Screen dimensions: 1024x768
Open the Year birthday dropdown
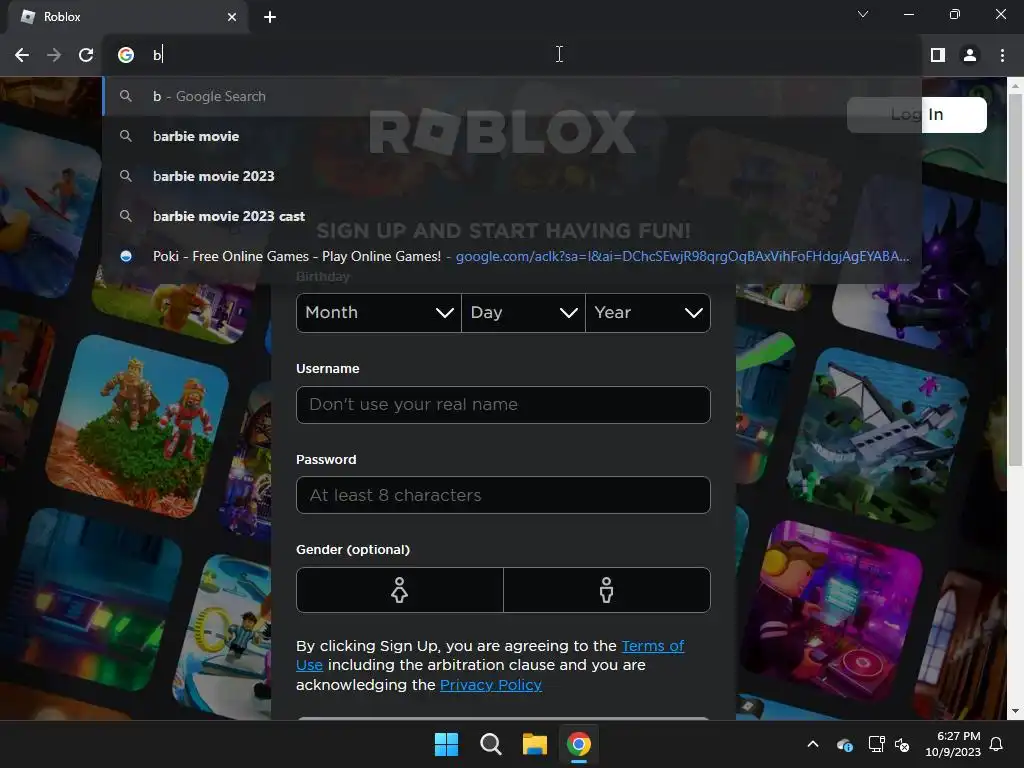pyautogui.click(x=648, y=313)
